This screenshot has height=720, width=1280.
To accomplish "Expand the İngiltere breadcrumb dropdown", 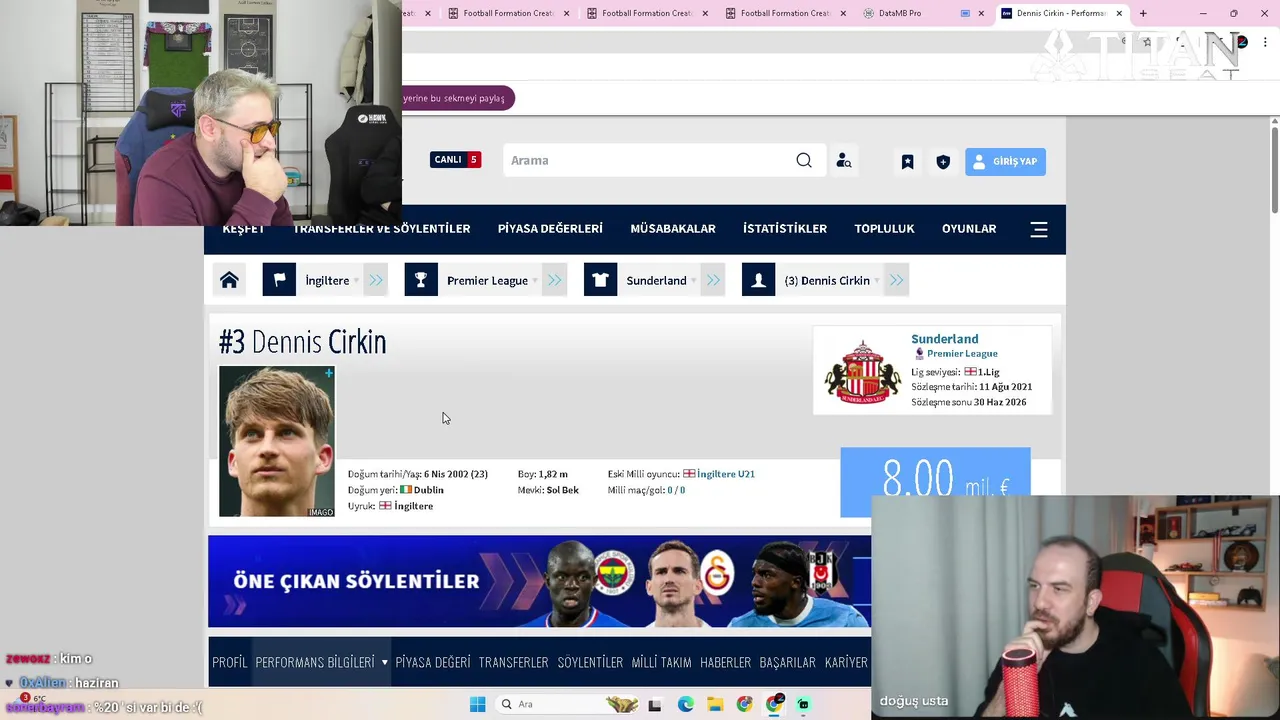I will (x=356, y=281).
